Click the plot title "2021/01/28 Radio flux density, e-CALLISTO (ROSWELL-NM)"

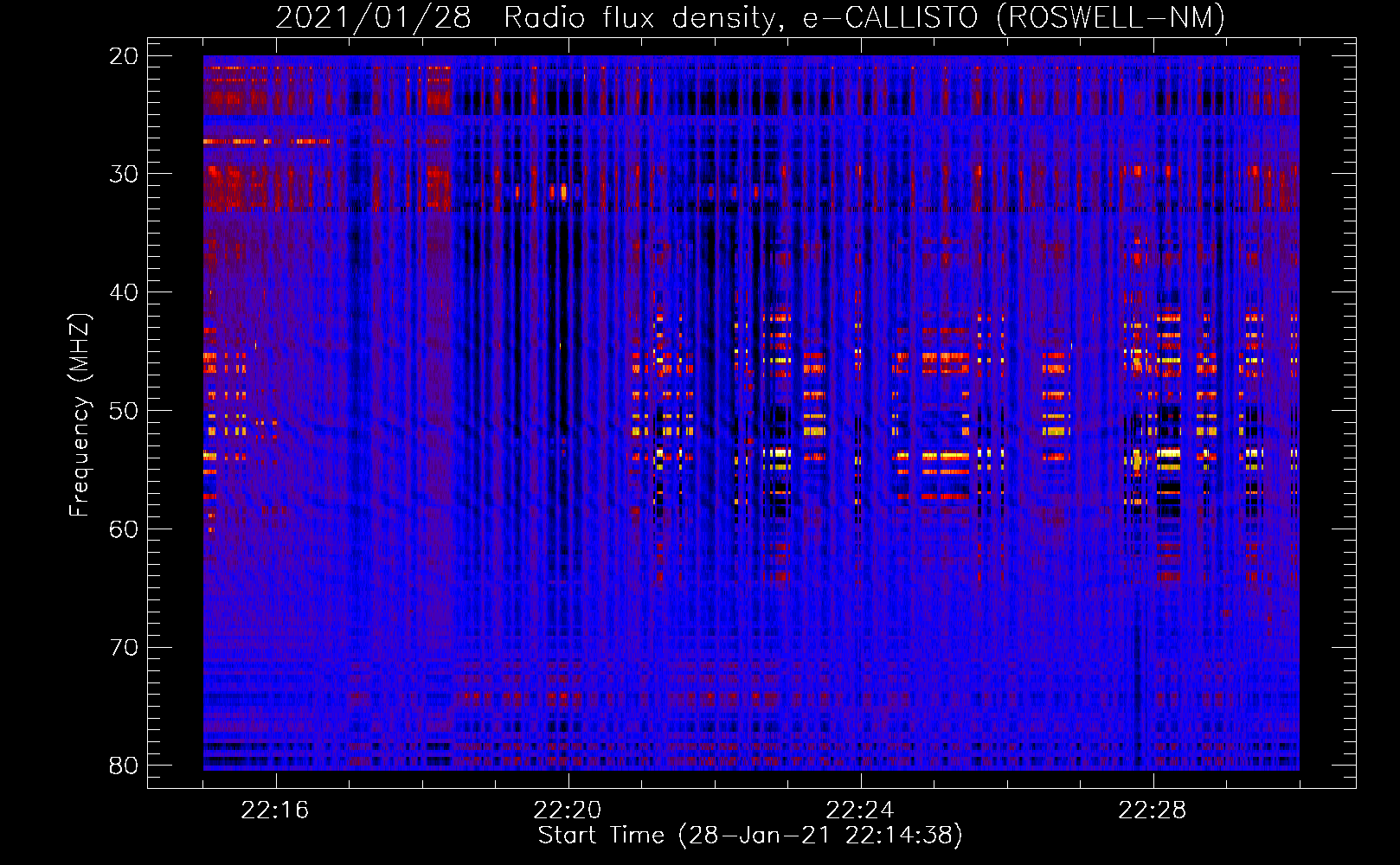click(750, 17)
